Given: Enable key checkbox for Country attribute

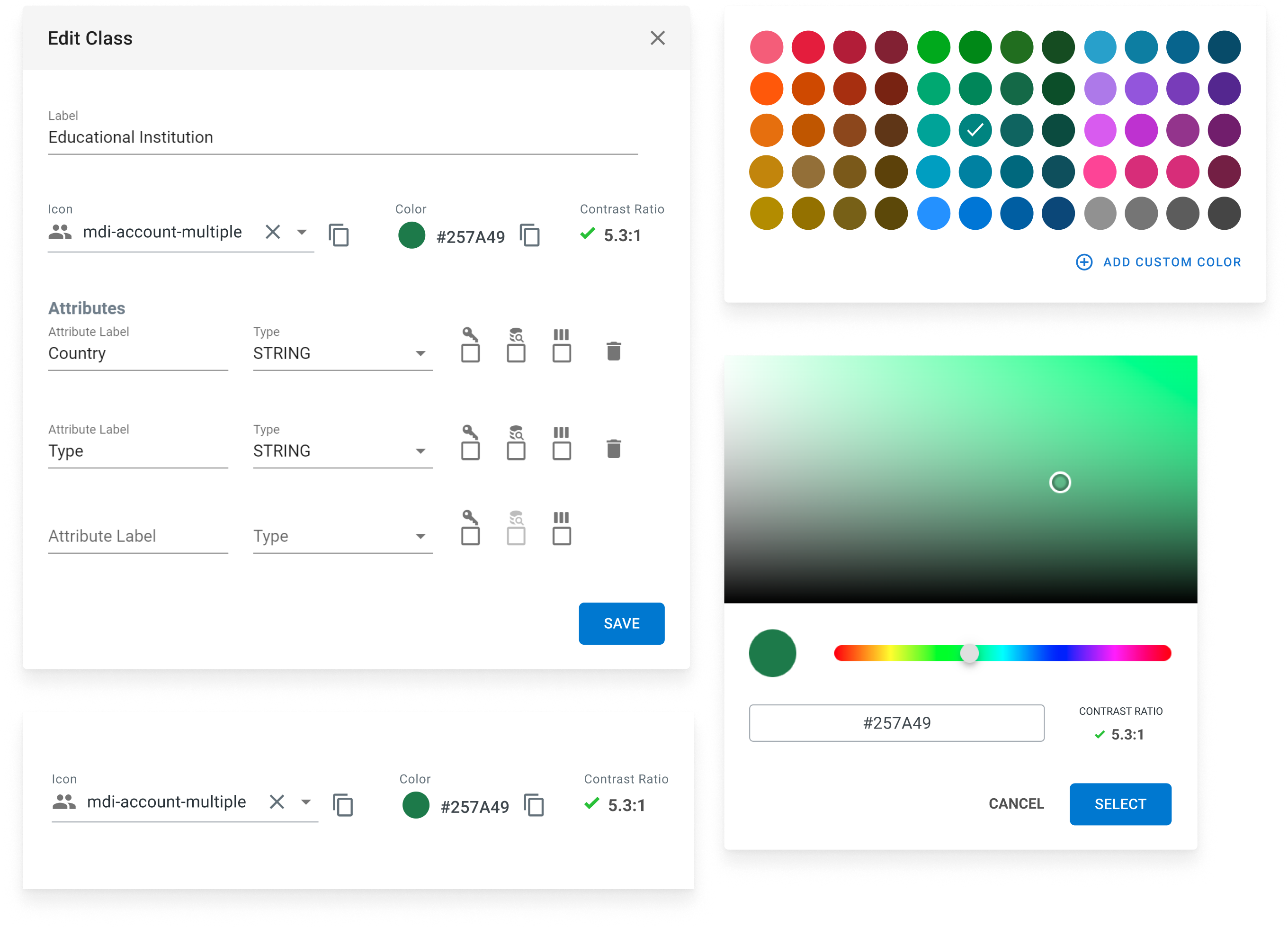Looking at the screenshot, I should point(470,353).
